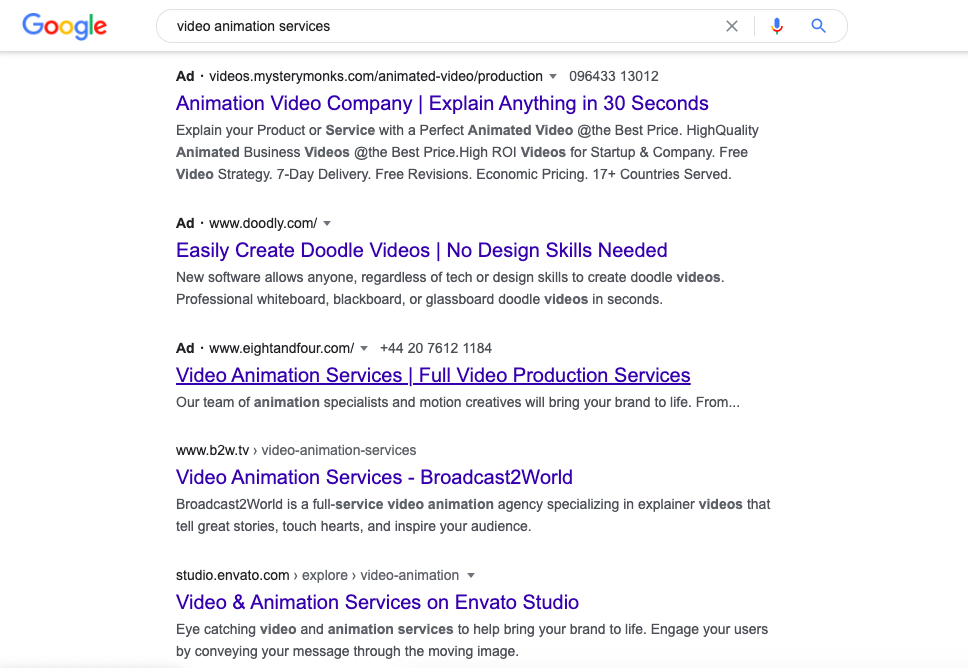Open 'Video & Animation Services on Envato Studio'
This screenshot has width=968, height=668.
377,602
